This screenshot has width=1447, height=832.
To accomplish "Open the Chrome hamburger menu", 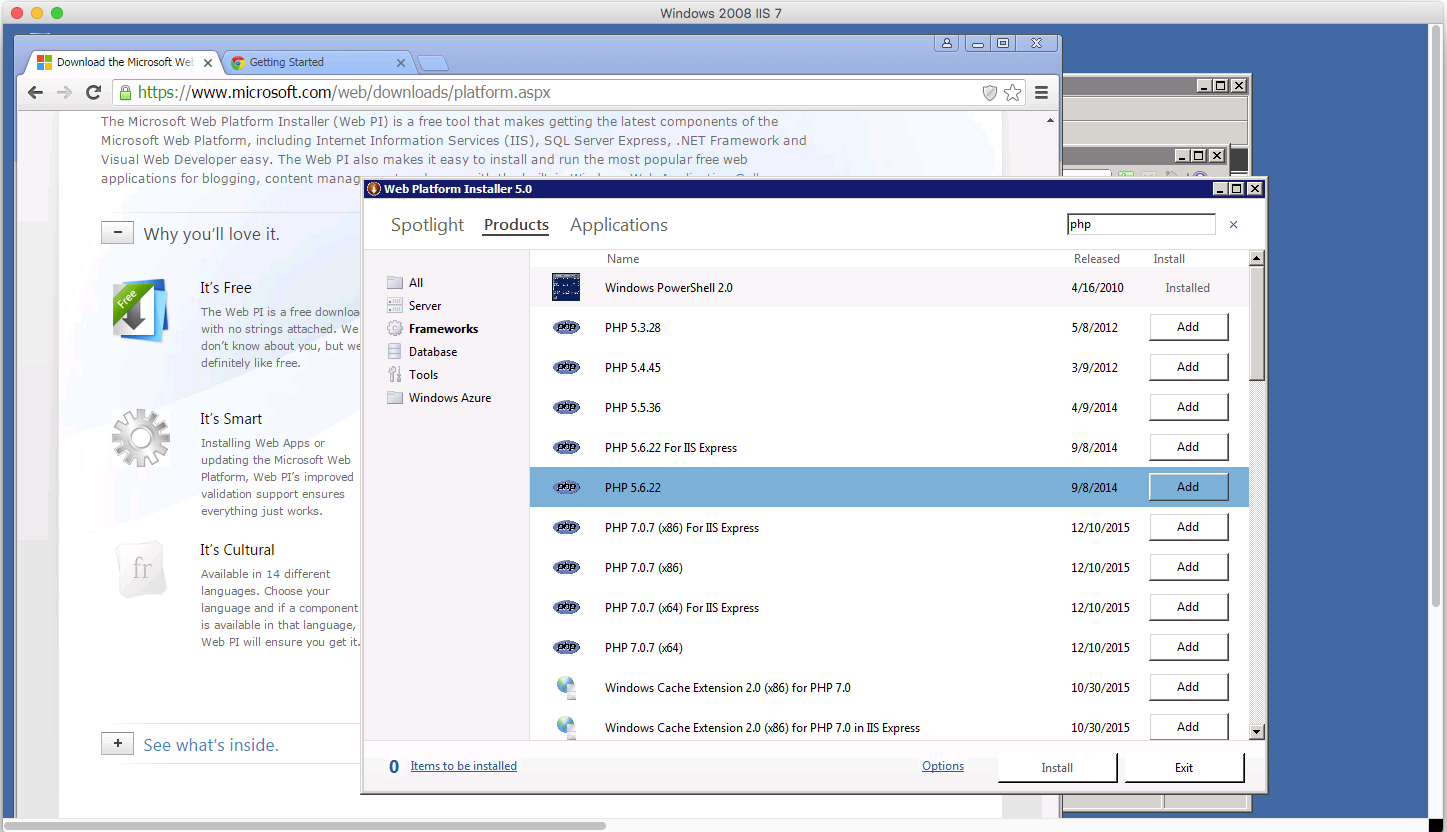I will click(x=1041, y=93).
